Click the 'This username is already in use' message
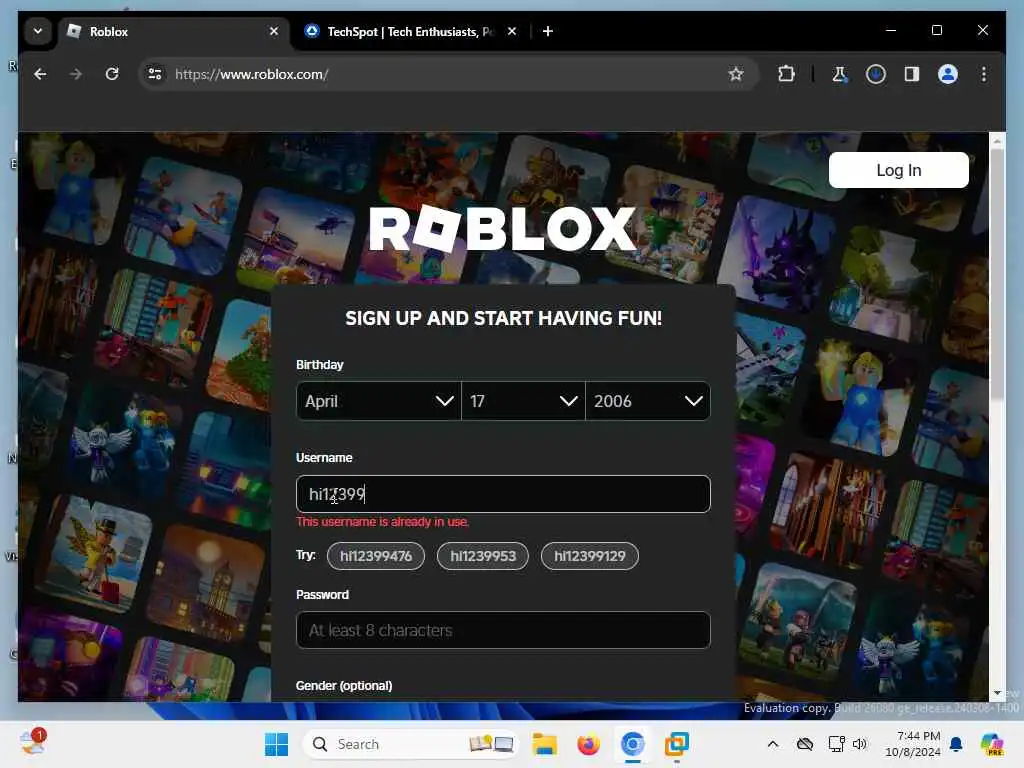The height and width of the screenshot is (768, 1024). (383, 522)
